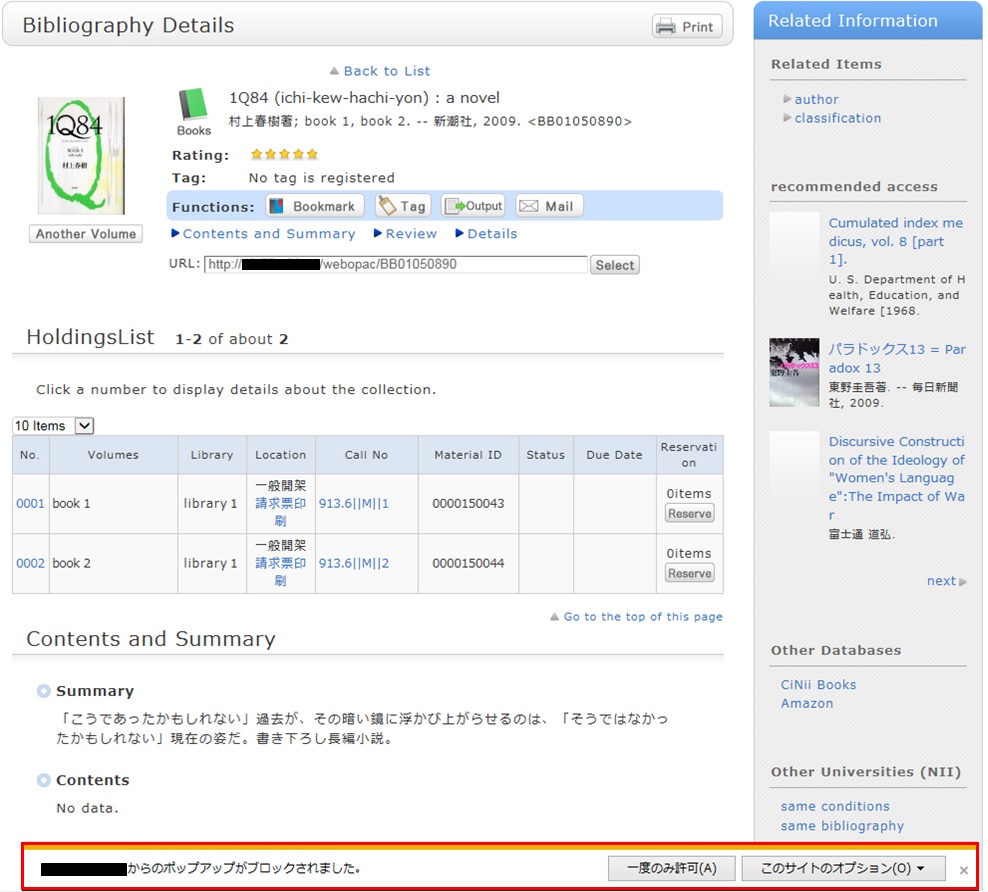Click the green Books material icon
Viewport: 988px width, 892px height.
[193, 106]
